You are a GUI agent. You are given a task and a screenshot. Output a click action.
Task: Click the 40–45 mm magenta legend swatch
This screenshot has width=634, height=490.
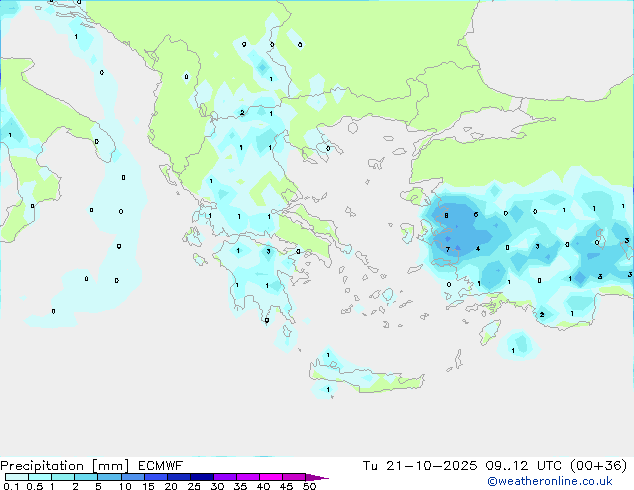click(271, 477)
